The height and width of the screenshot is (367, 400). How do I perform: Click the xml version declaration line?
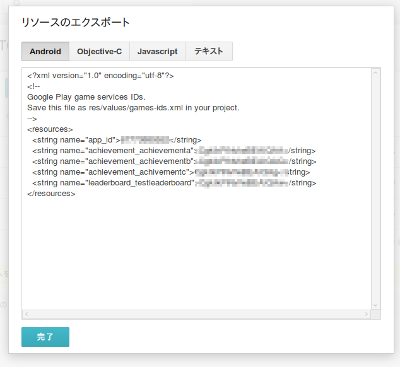click(100, 76)
